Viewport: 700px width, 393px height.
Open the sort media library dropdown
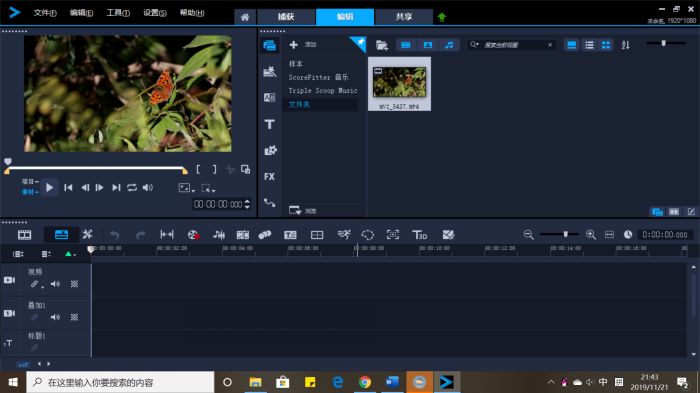[625, 45]
